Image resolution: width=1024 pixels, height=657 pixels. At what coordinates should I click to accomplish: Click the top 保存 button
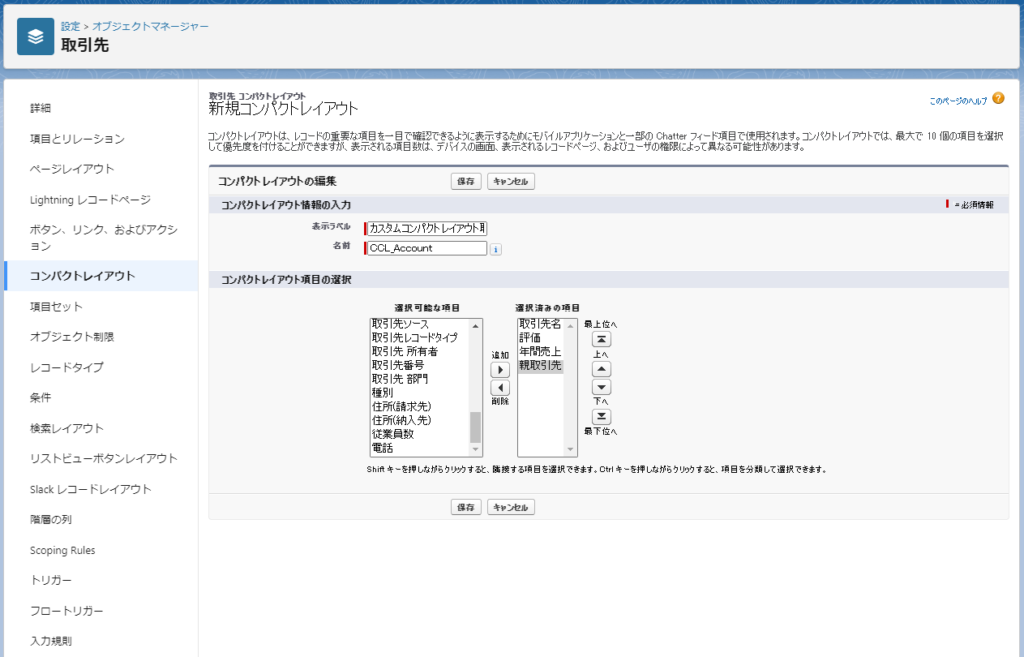[x=465, y=182]
